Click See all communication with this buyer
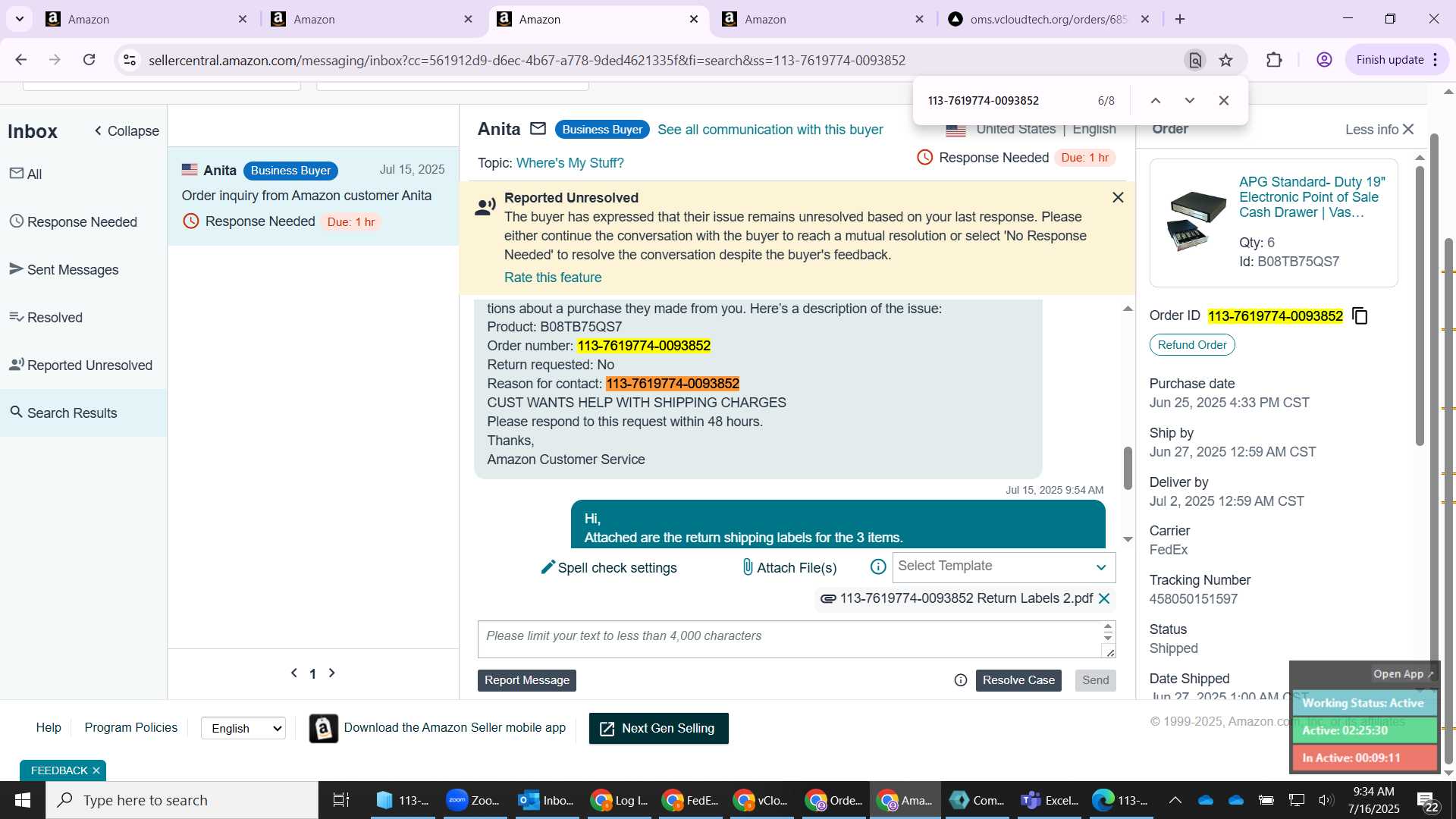The height and width of the screenshot is (819, 1456). click(x=770, y=130)
